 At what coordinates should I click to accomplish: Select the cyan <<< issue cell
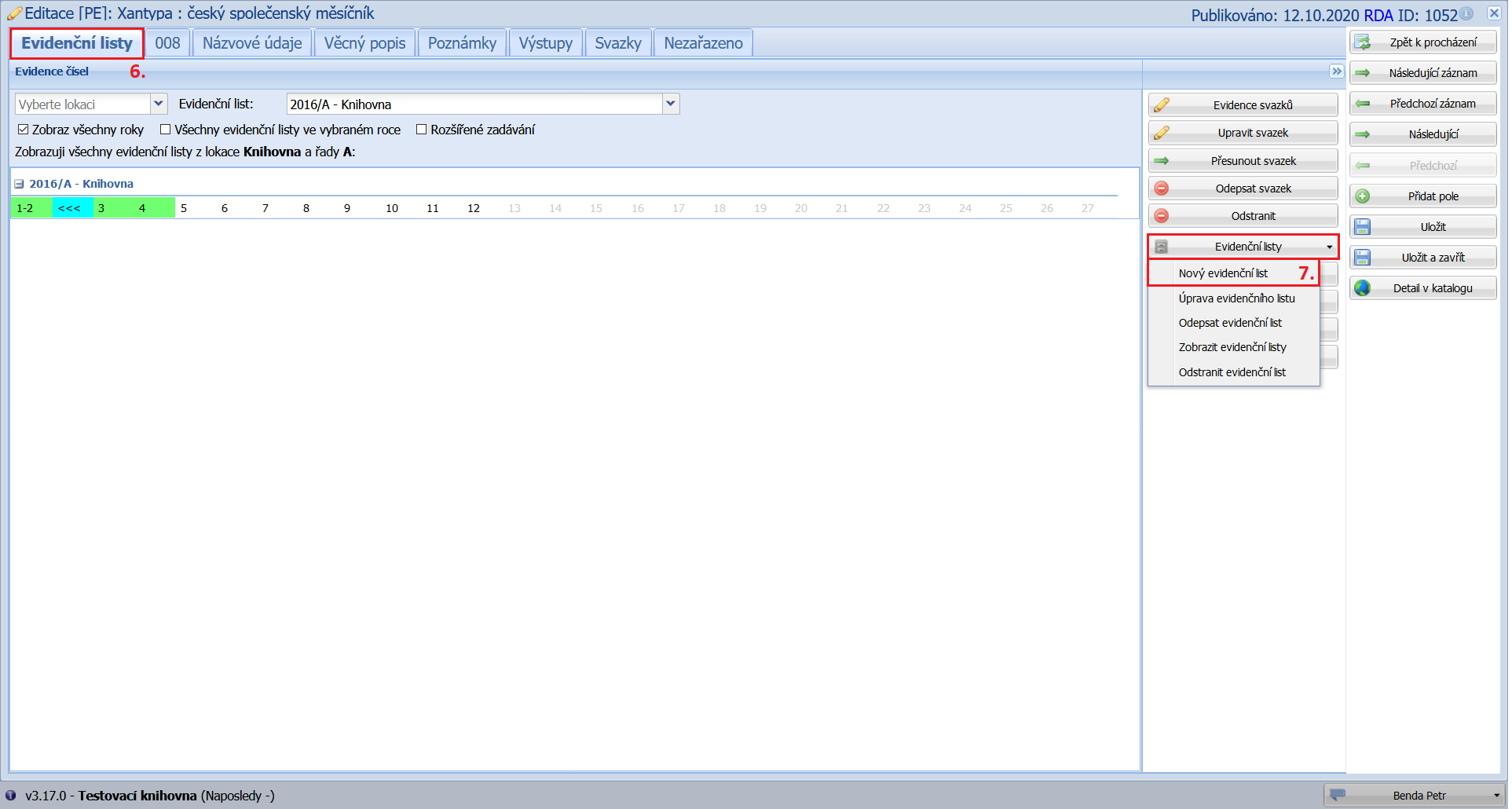click(x=72, y=208)
